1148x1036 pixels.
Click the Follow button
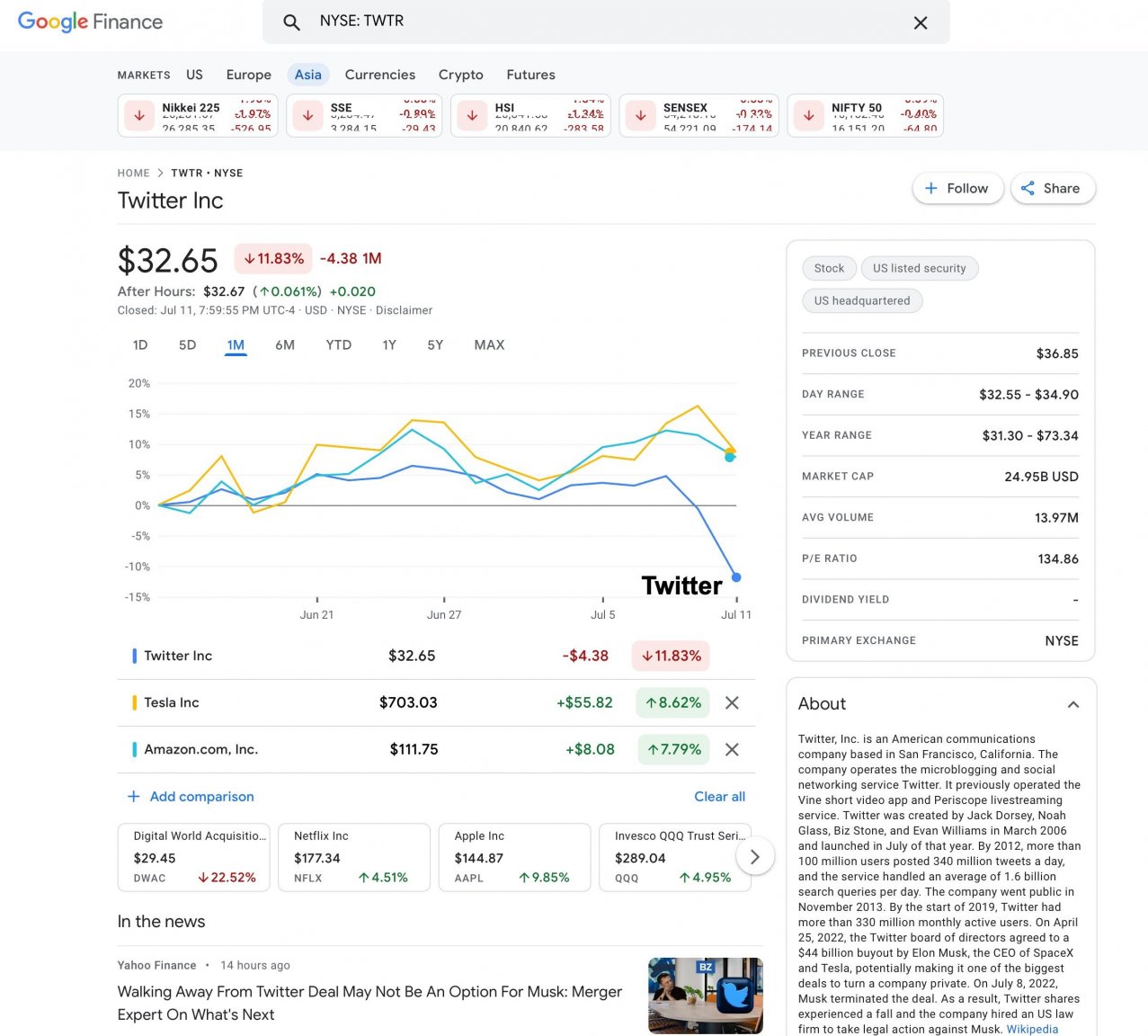click(957, 188)
